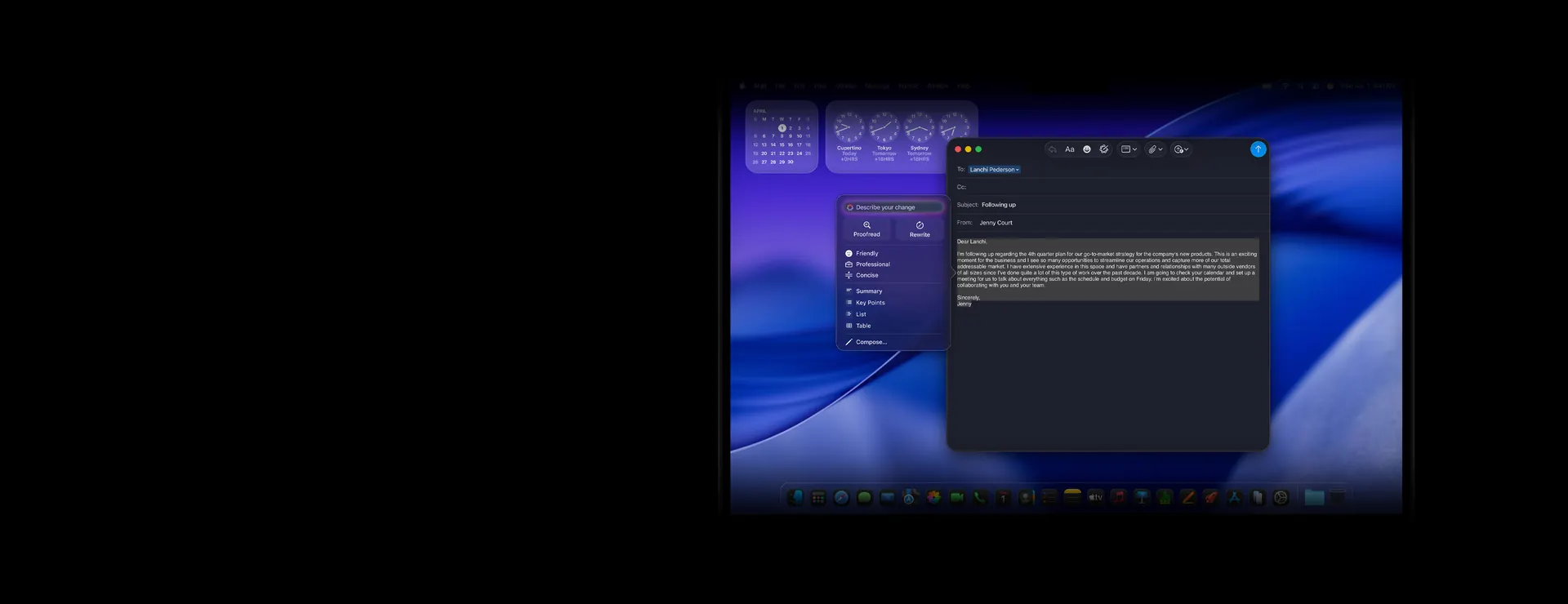The width and height of the screenshot is (1568, 604).
Task: Open the Mail app in the Dock
Action: tap(887, 497)
